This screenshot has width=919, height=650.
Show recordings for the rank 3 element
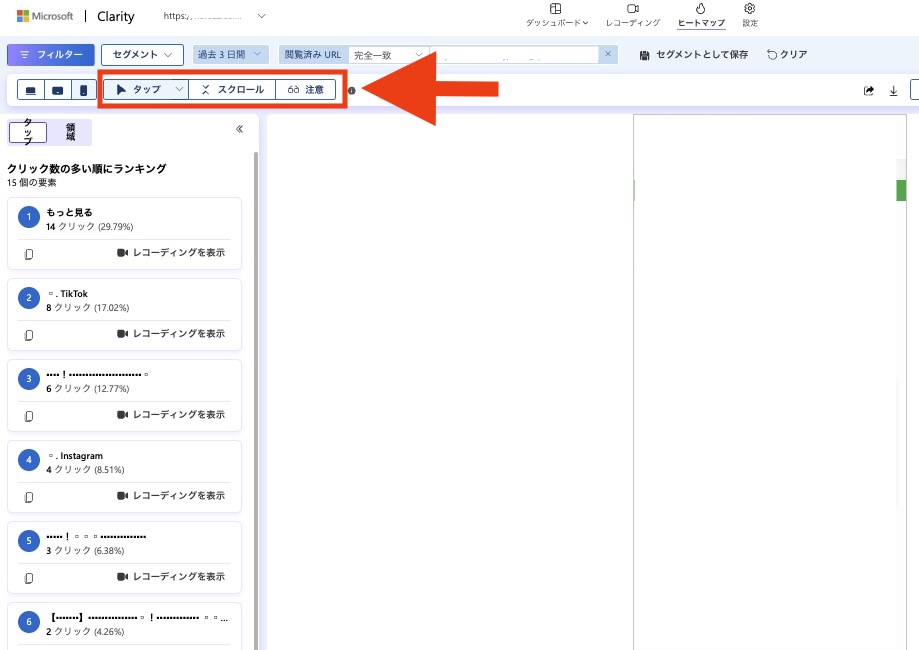point(171,414)
